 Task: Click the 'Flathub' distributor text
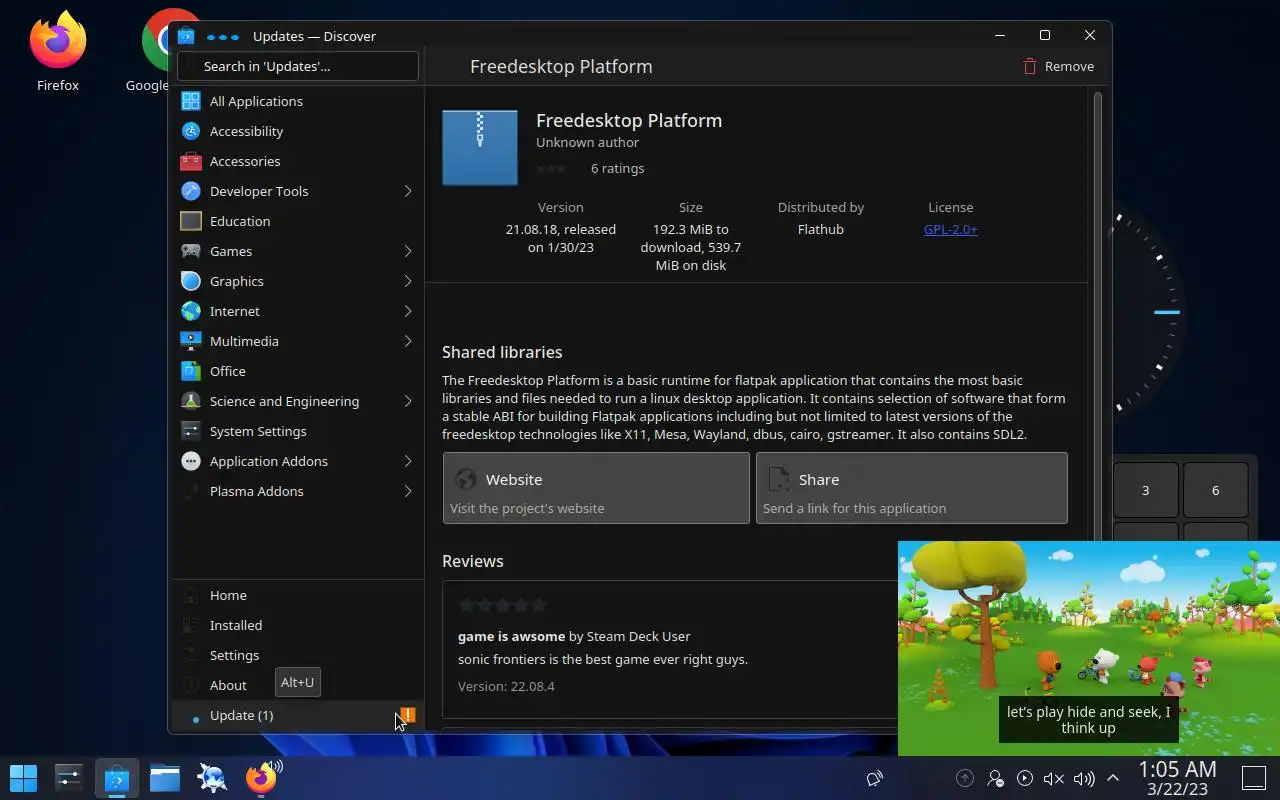pyautogui.click(x=821, y=229)
